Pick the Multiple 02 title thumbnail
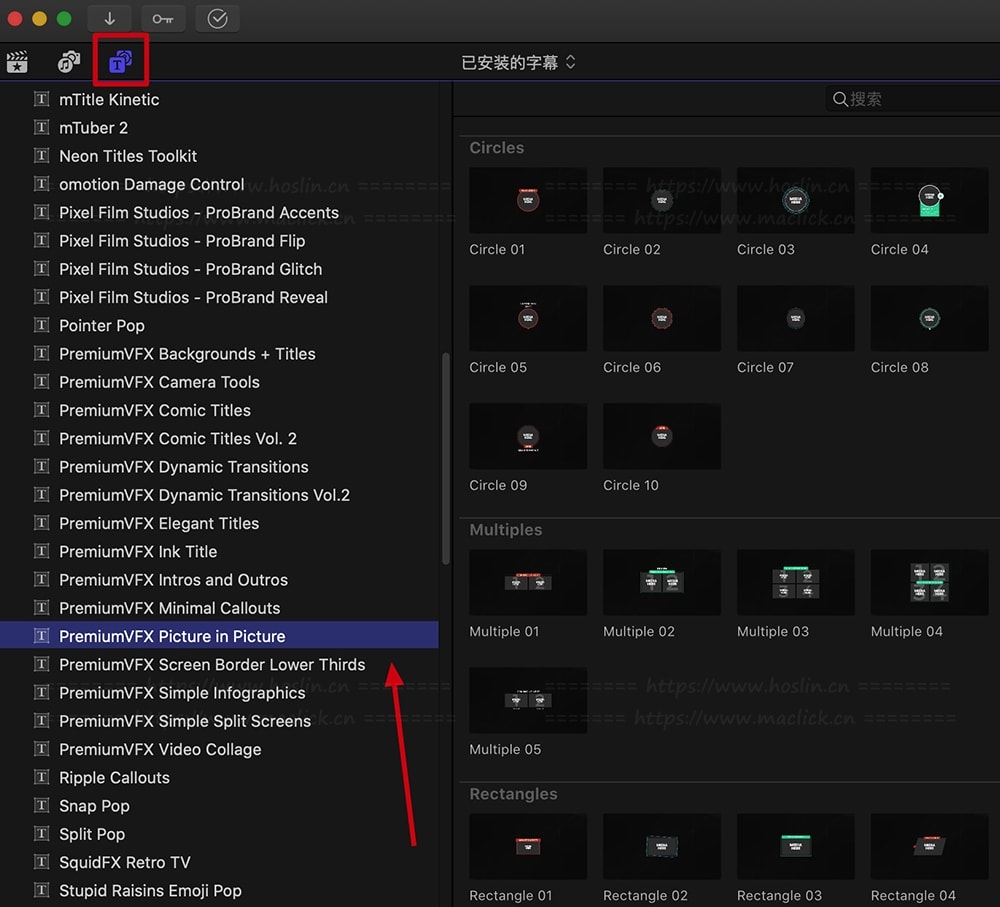 coord(662,582)
